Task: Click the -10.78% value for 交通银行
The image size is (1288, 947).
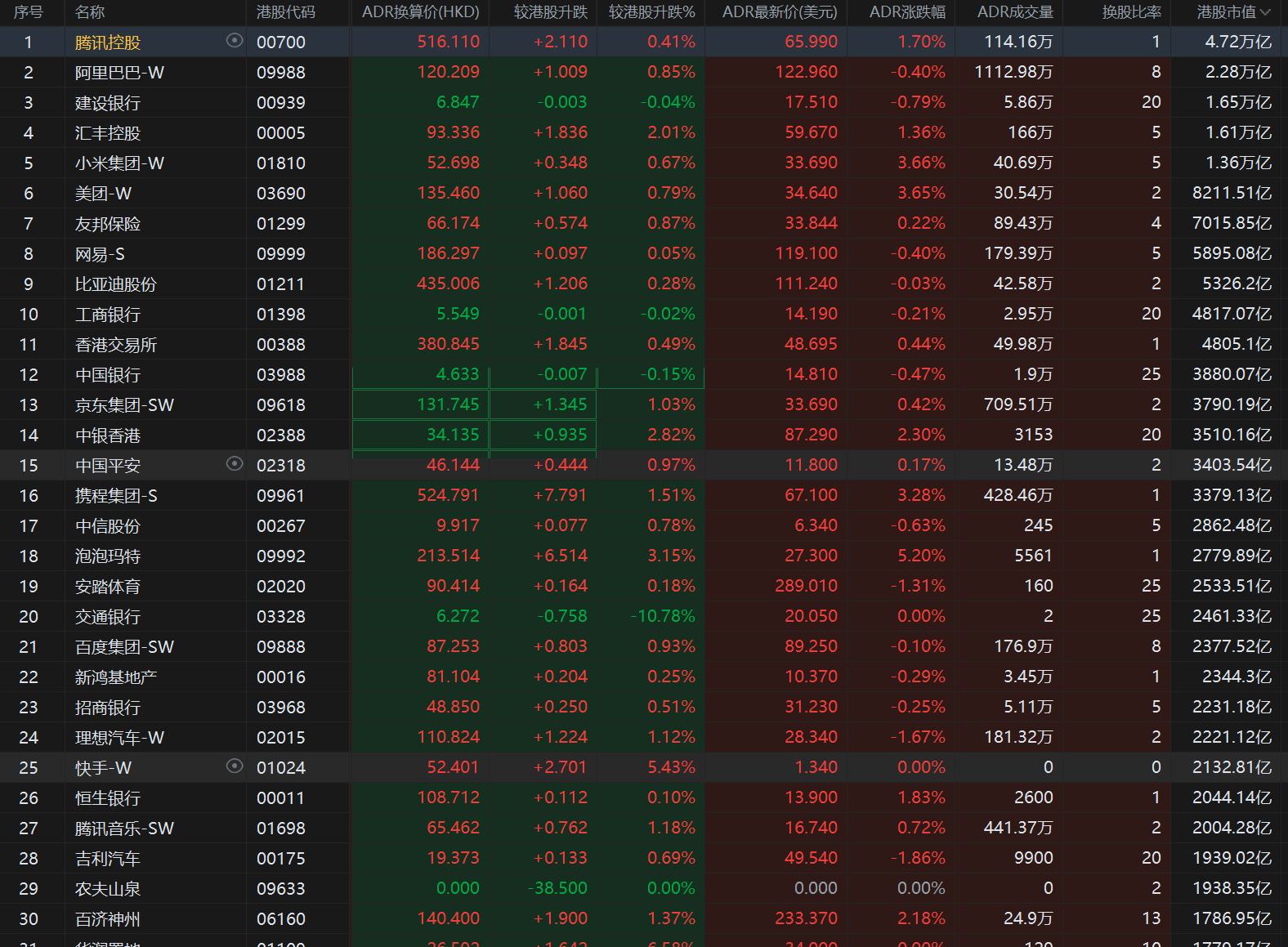Action: pyautogui.click(x=663, y=616)
